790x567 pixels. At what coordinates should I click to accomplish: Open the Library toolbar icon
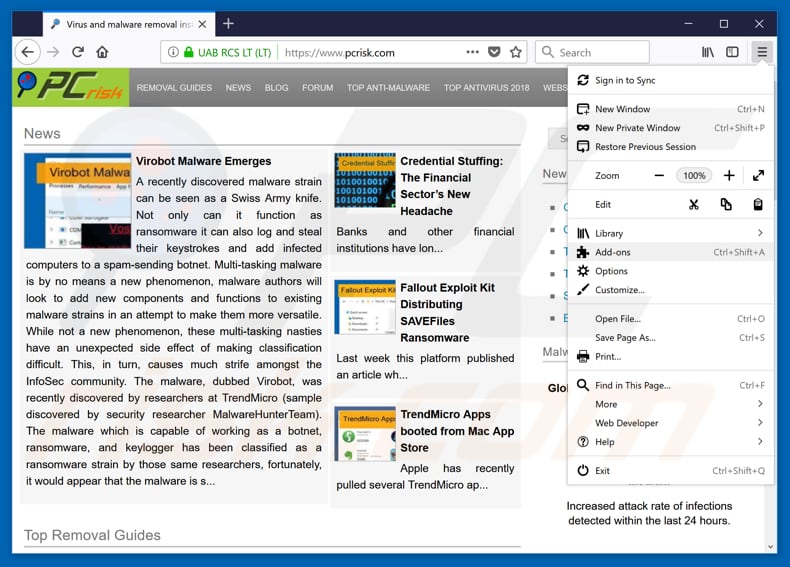pos(708,52)
